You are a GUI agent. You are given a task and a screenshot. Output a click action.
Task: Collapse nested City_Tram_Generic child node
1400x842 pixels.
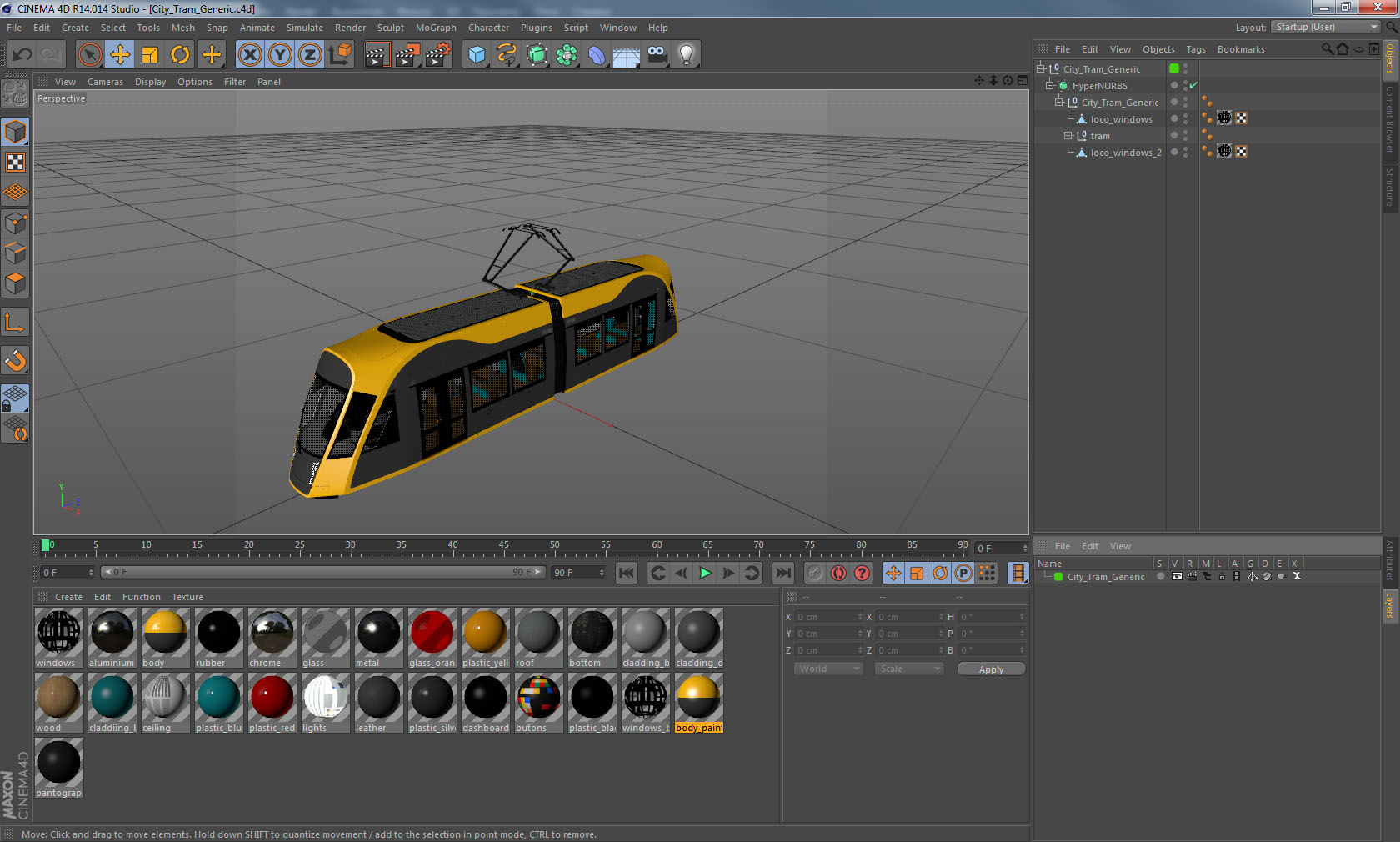coord(1059,102)
